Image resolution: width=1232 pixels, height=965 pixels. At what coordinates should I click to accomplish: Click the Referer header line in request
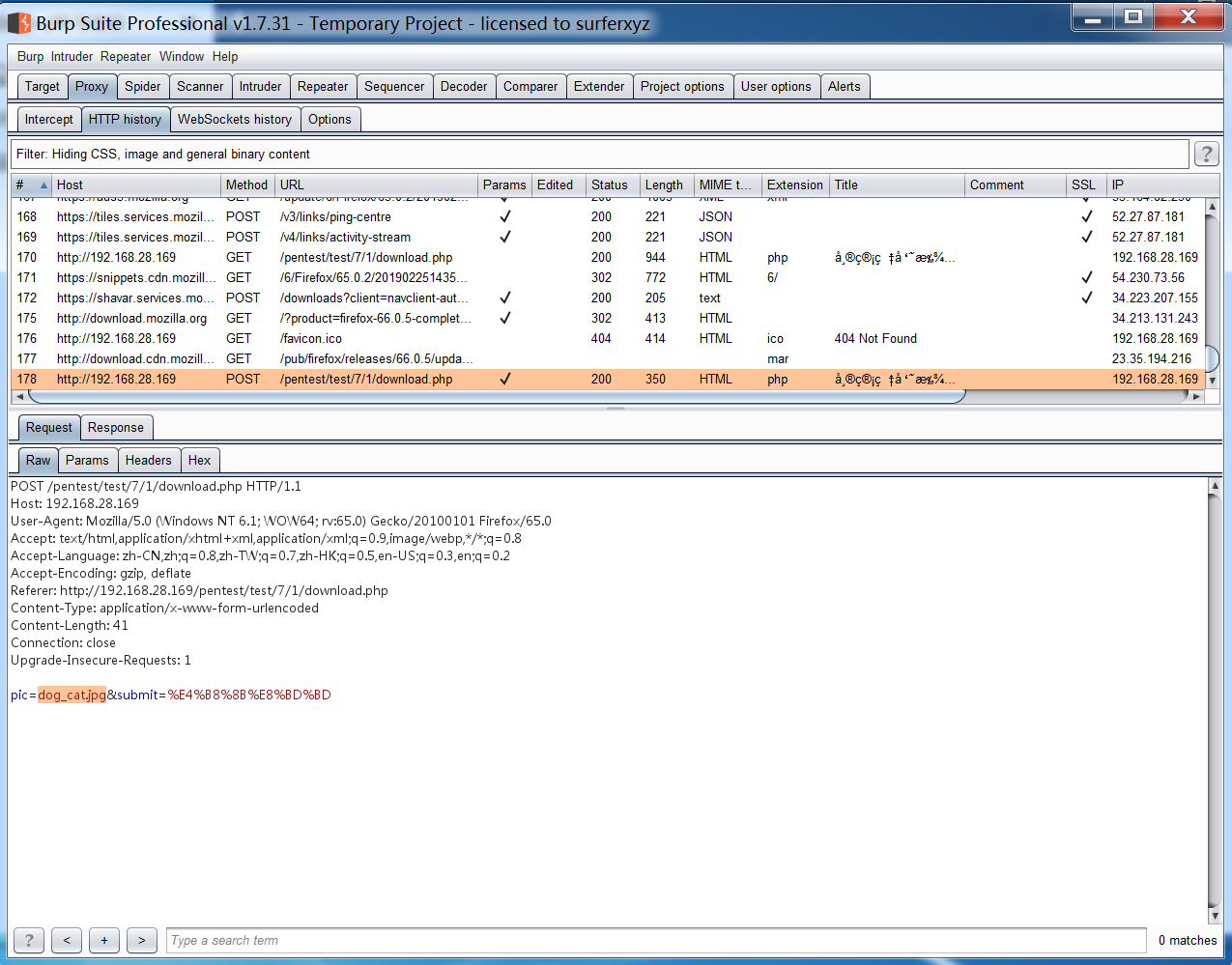tap(199, 590)
